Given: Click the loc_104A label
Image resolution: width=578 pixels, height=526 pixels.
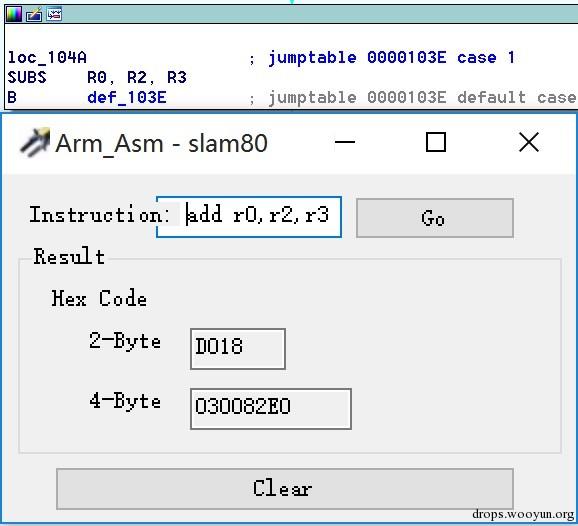Looking at the screenshot, I should point(47,58).
